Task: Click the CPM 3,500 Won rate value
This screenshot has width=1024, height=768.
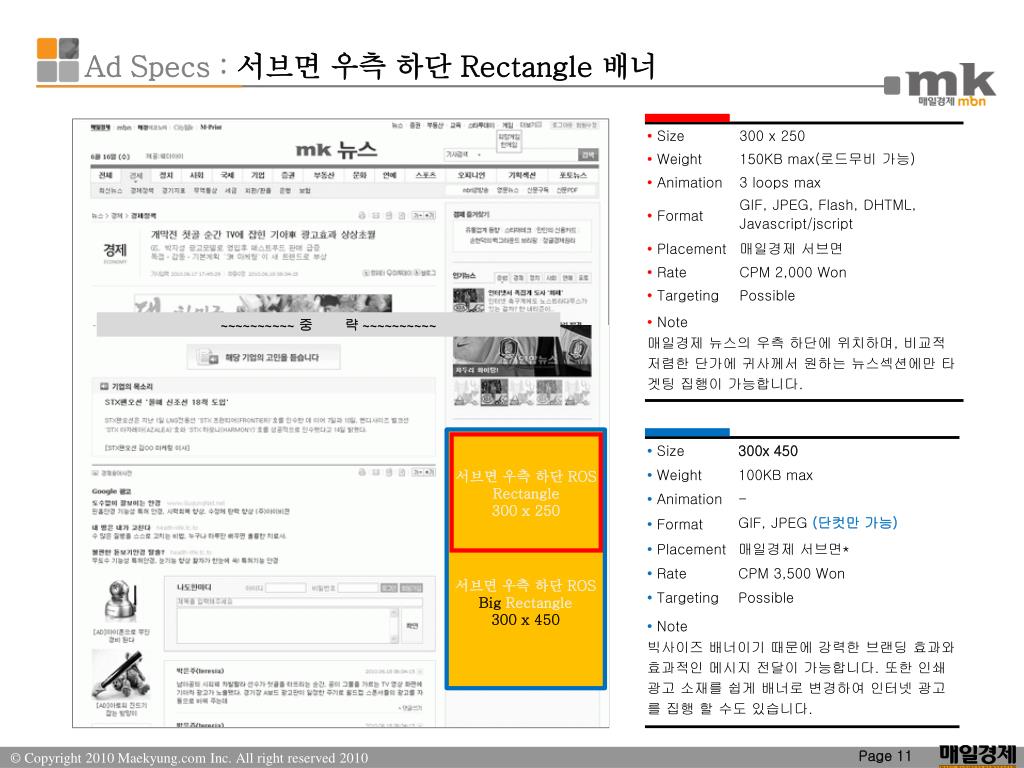Action: [791, 573]
